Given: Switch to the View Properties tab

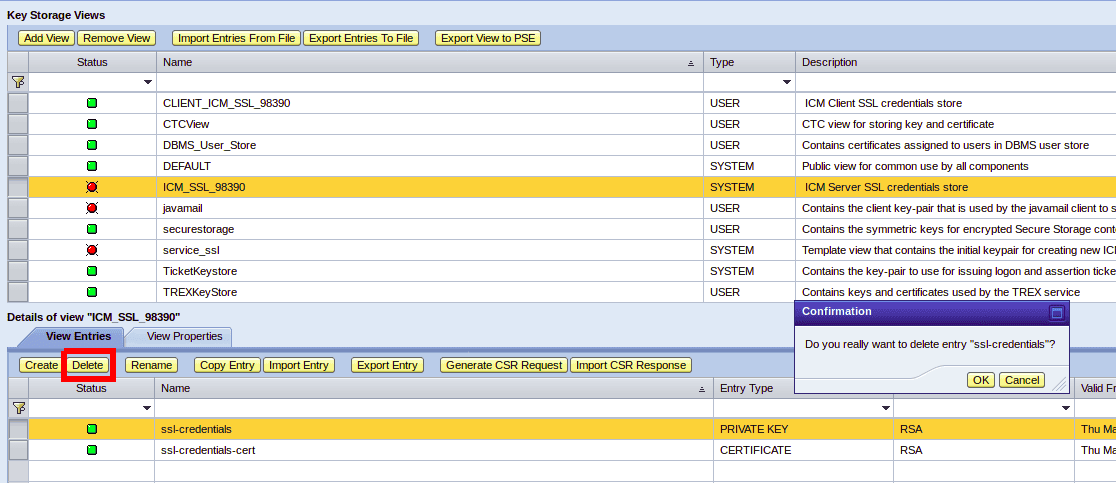Looking at the screenshot, I should (185, 336).
